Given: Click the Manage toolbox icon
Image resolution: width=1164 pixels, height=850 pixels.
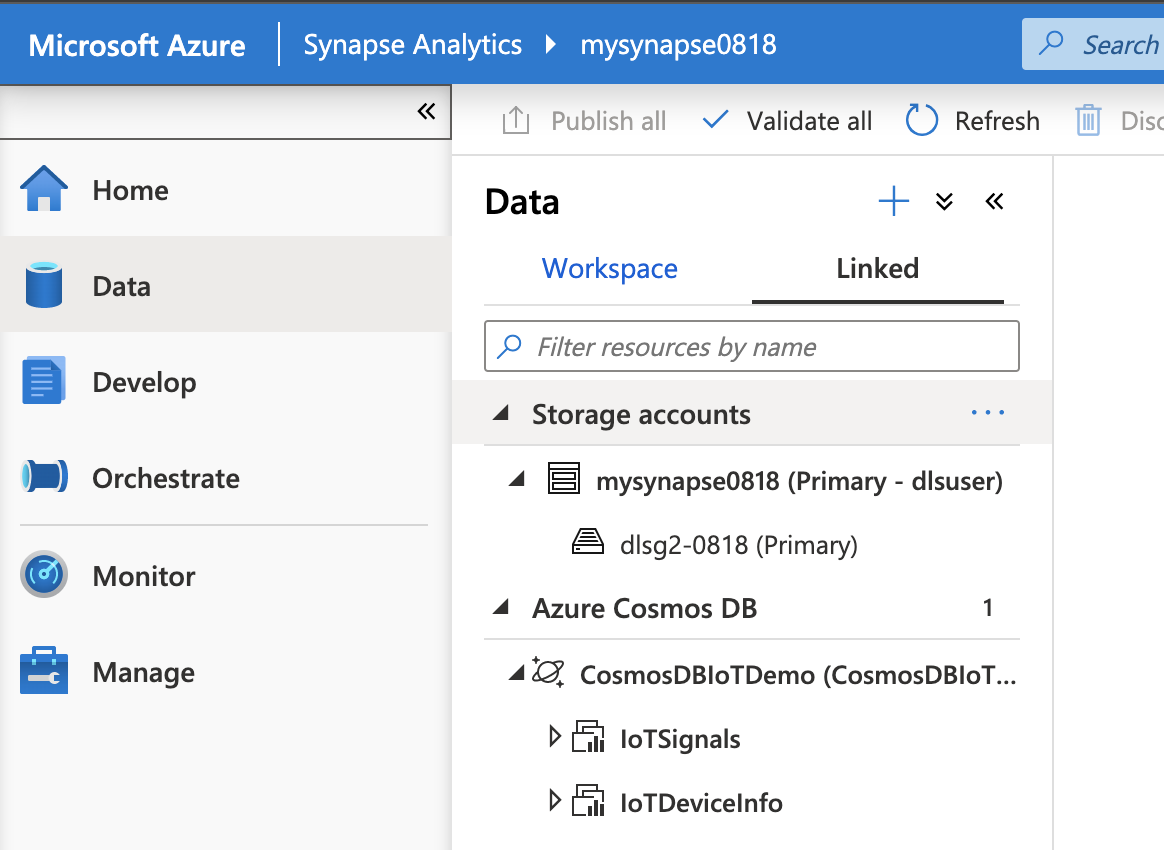Looking at the screenshot, I should pyautogui.click(x=44, y=672).
